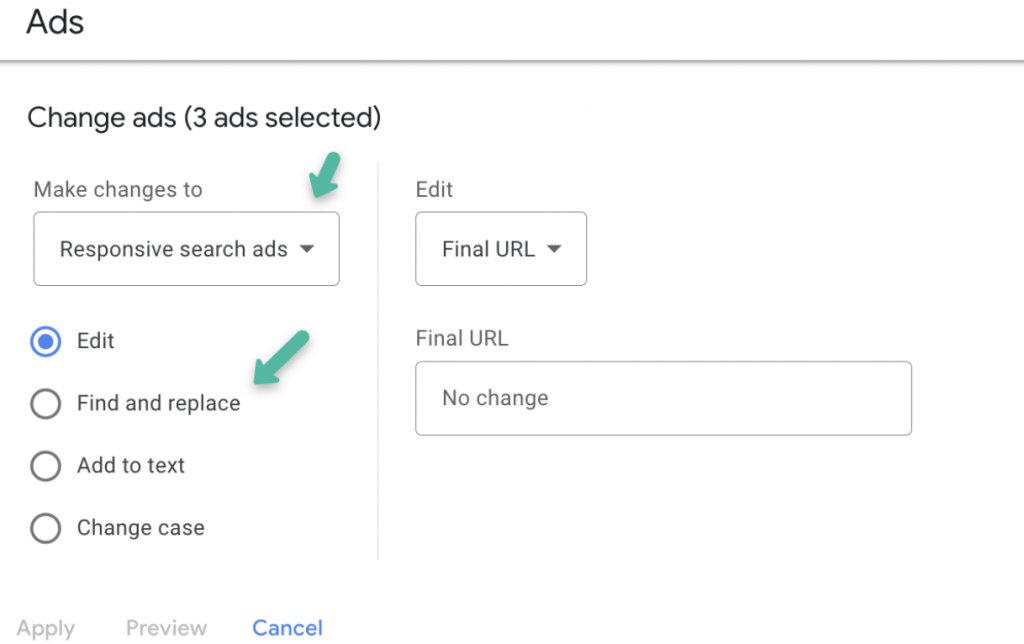Image resolution: width=1024 pixels, height=644 pixels.
Task: Click the Edit label above Final URL dropdown
Action: point(434,190)
